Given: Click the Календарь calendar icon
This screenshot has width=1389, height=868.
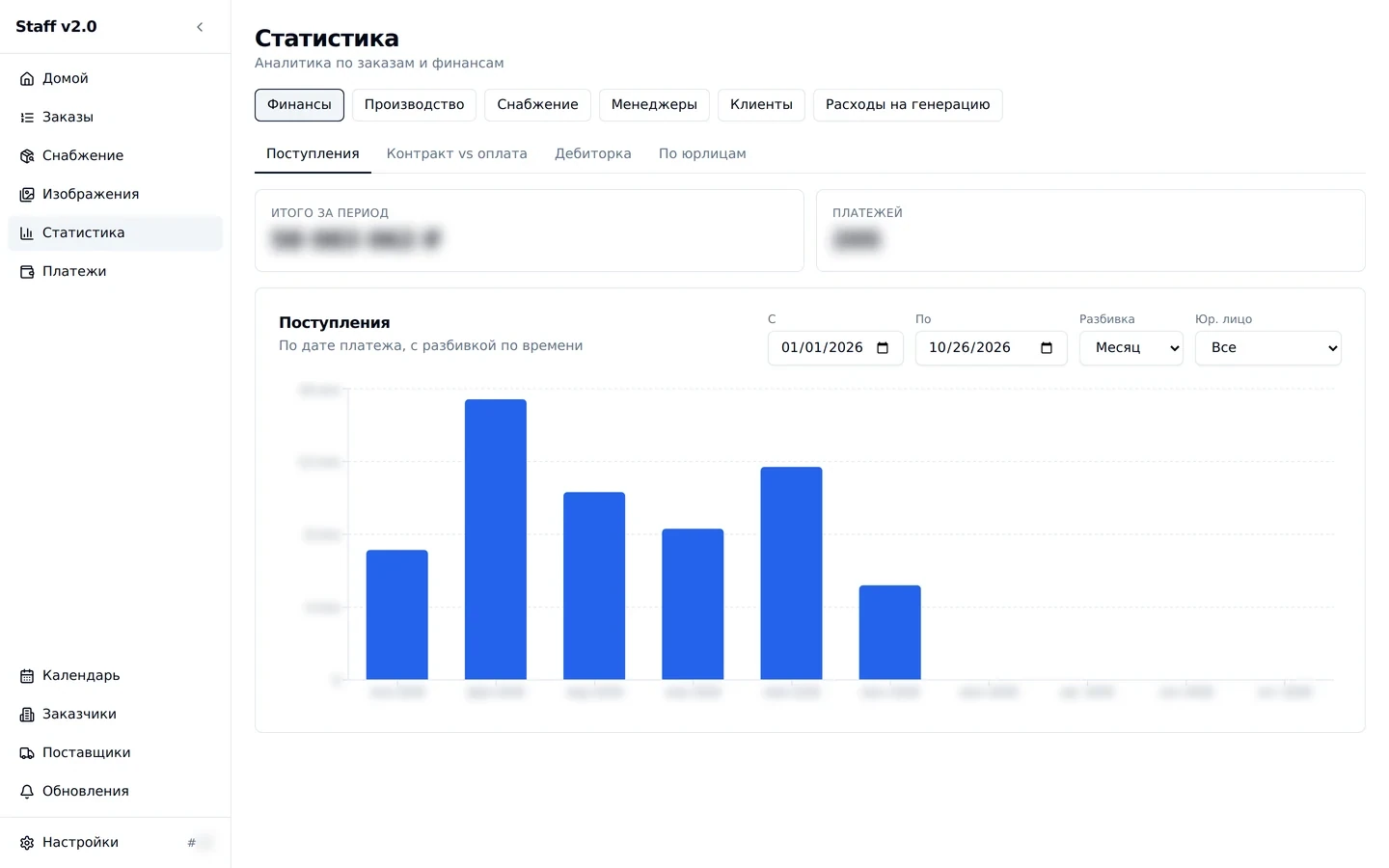Looking at the screenshot, I should 27,676.
